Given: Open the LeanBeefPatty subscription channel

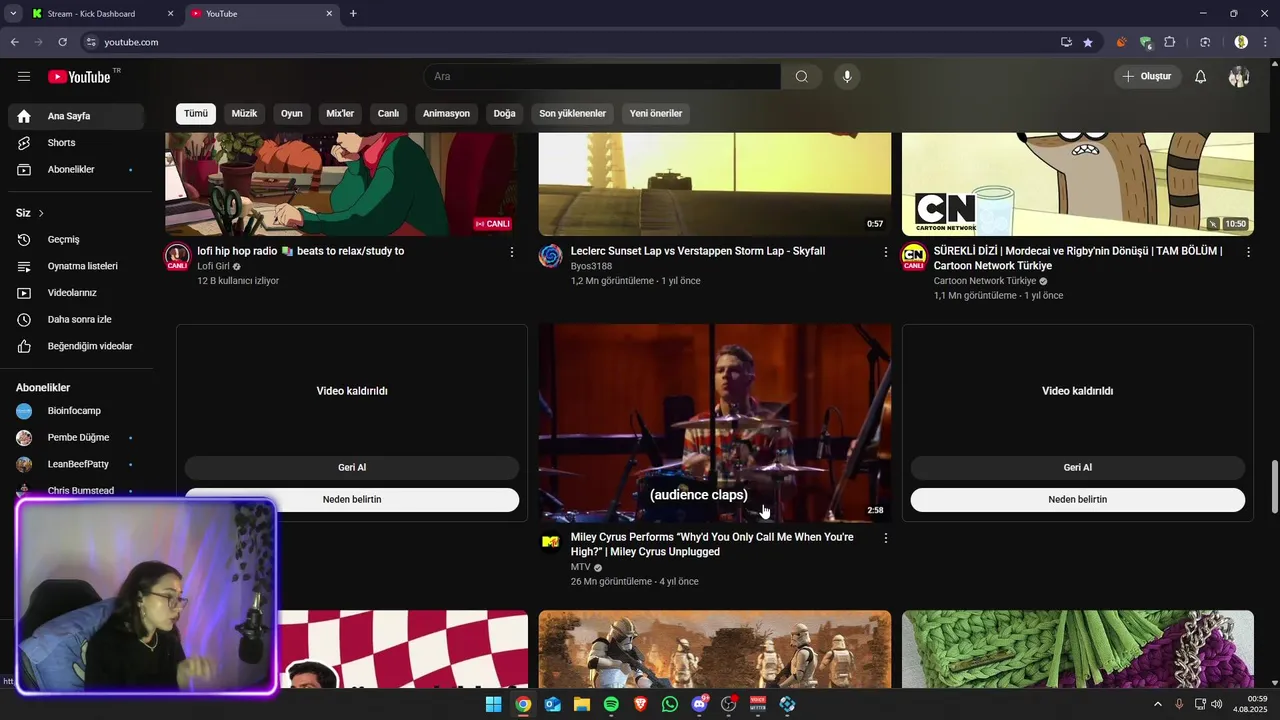Looking at the screenshot, I should (76, 464).
